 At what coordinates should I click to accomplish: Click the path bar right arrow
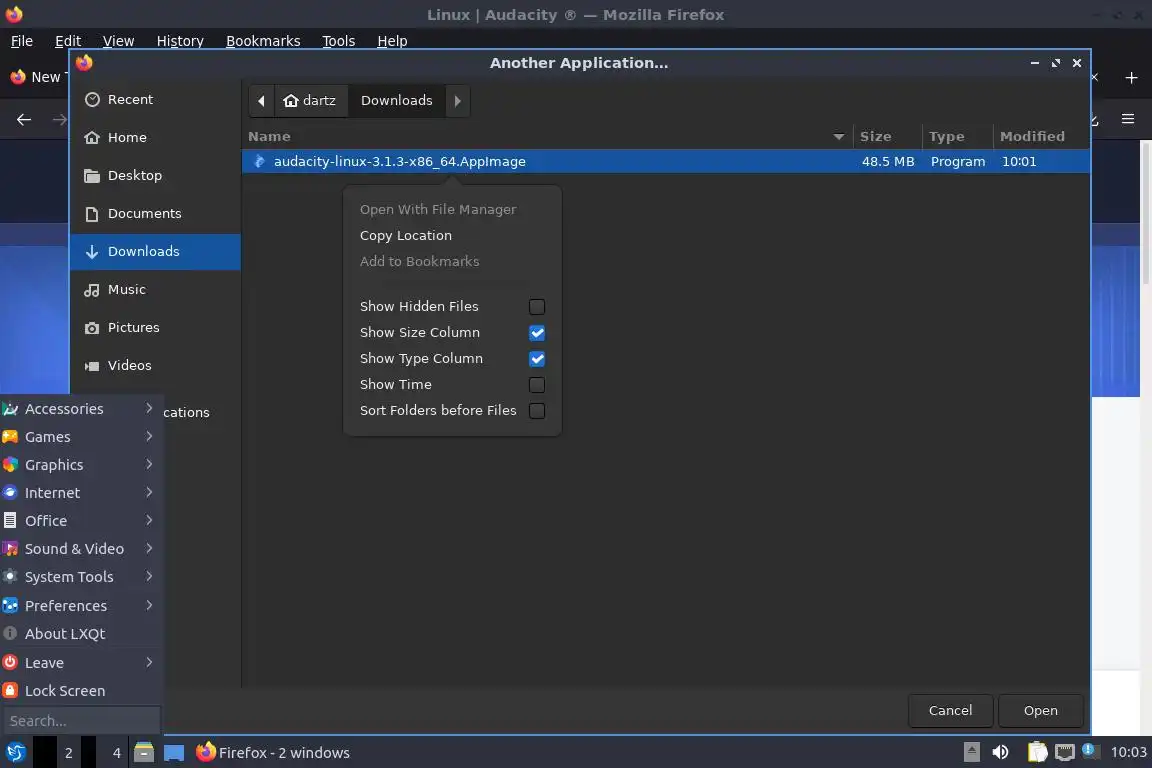tap(457, 101)
